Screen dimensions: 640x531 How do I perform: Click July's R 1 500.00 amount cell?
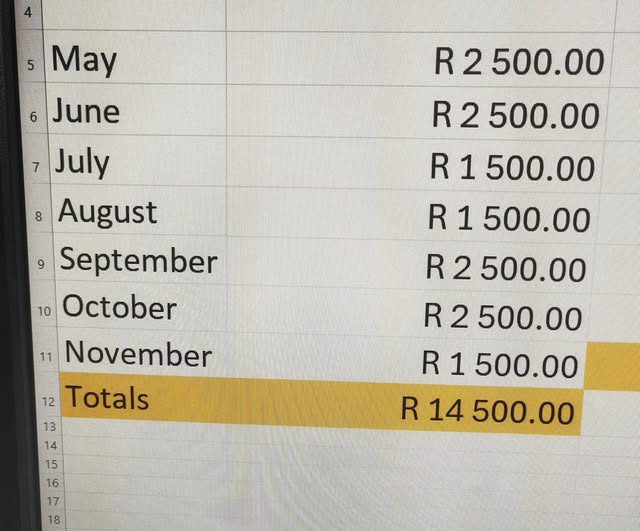pos(414,164)
